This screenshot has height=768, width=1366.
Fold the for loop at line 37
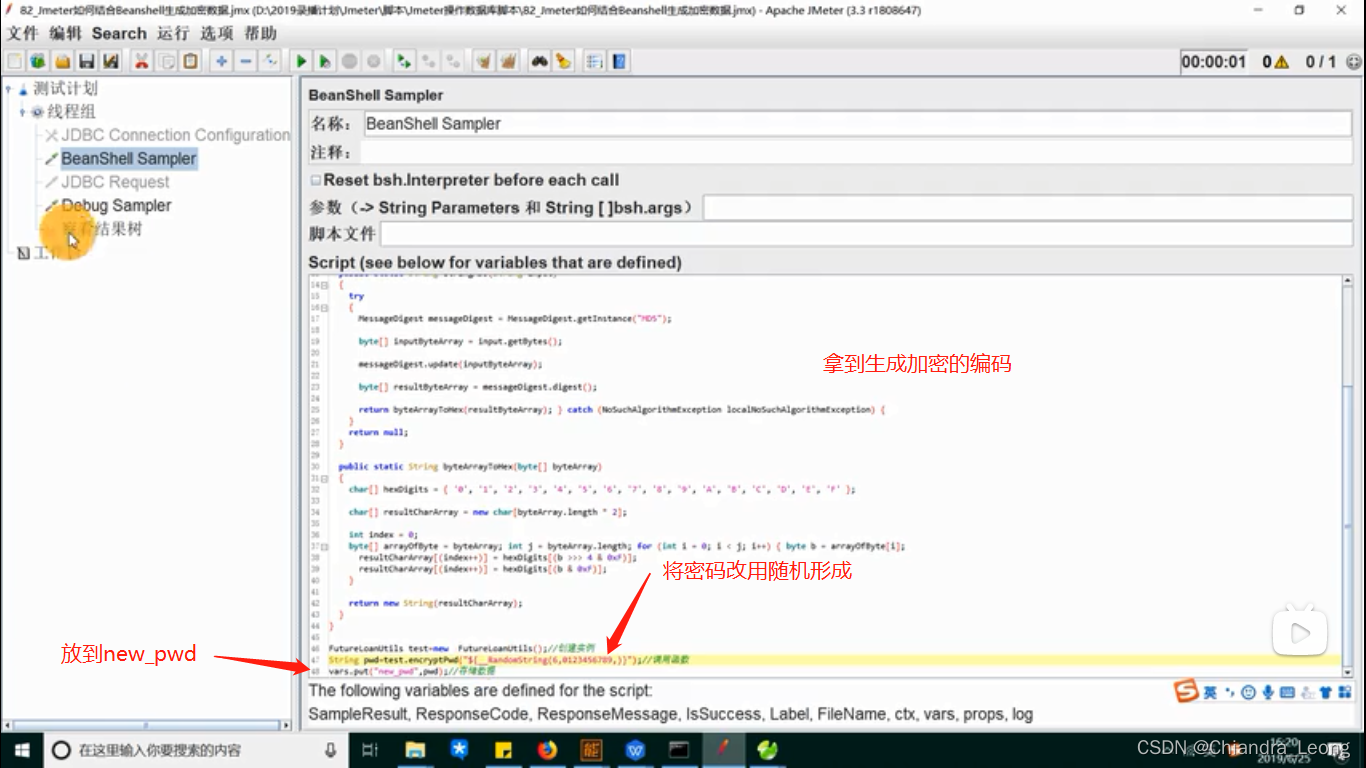coord(324,547)
